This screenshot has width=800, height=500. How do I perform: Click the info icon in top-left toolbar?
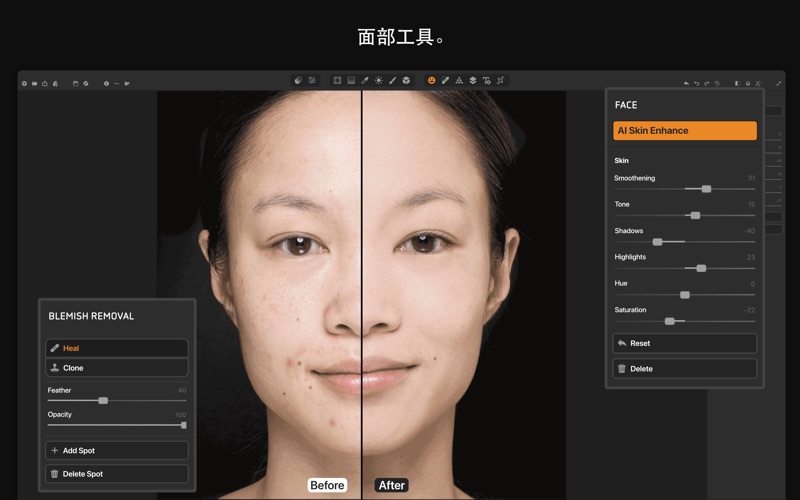pos(106,83)
